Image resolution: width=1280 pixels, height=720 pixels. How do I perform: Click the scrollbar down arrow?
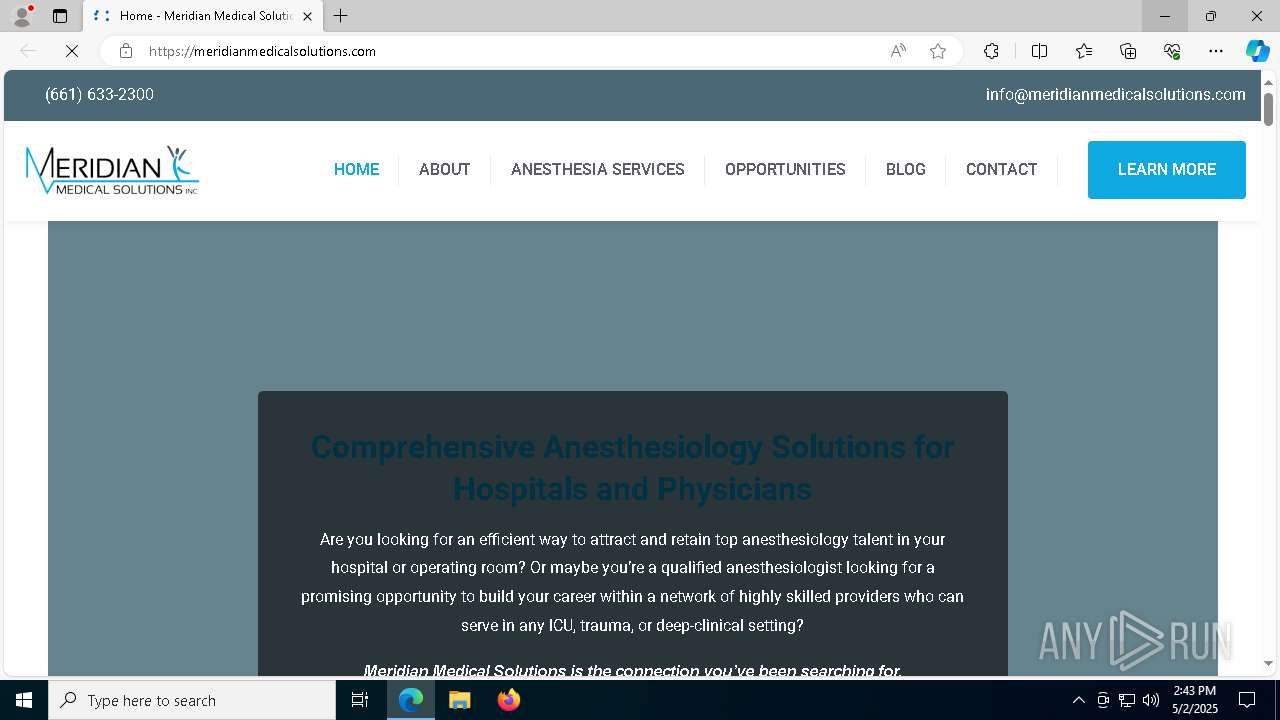tap(1268, 663)
